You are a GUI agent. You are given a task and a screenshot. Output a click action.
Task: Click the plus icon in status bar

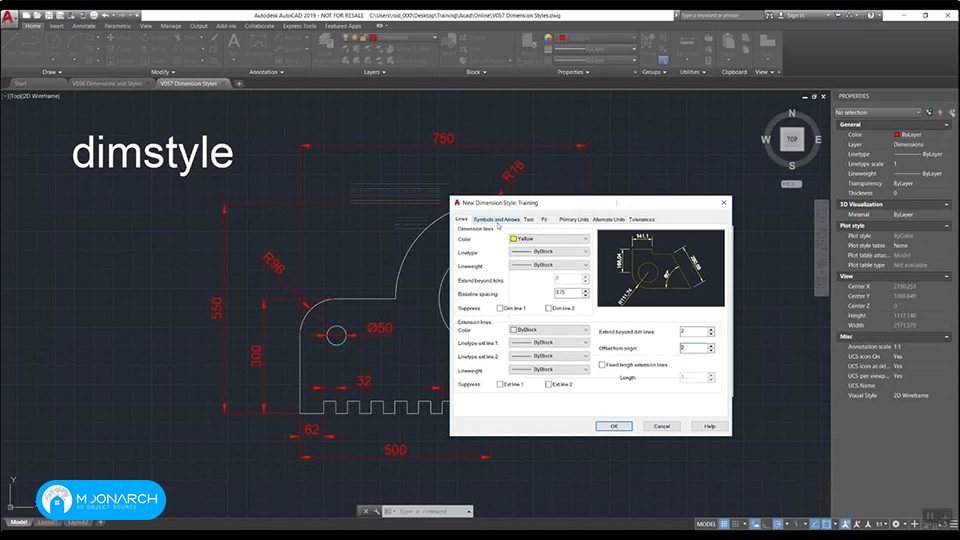click(x=915, y=524)
